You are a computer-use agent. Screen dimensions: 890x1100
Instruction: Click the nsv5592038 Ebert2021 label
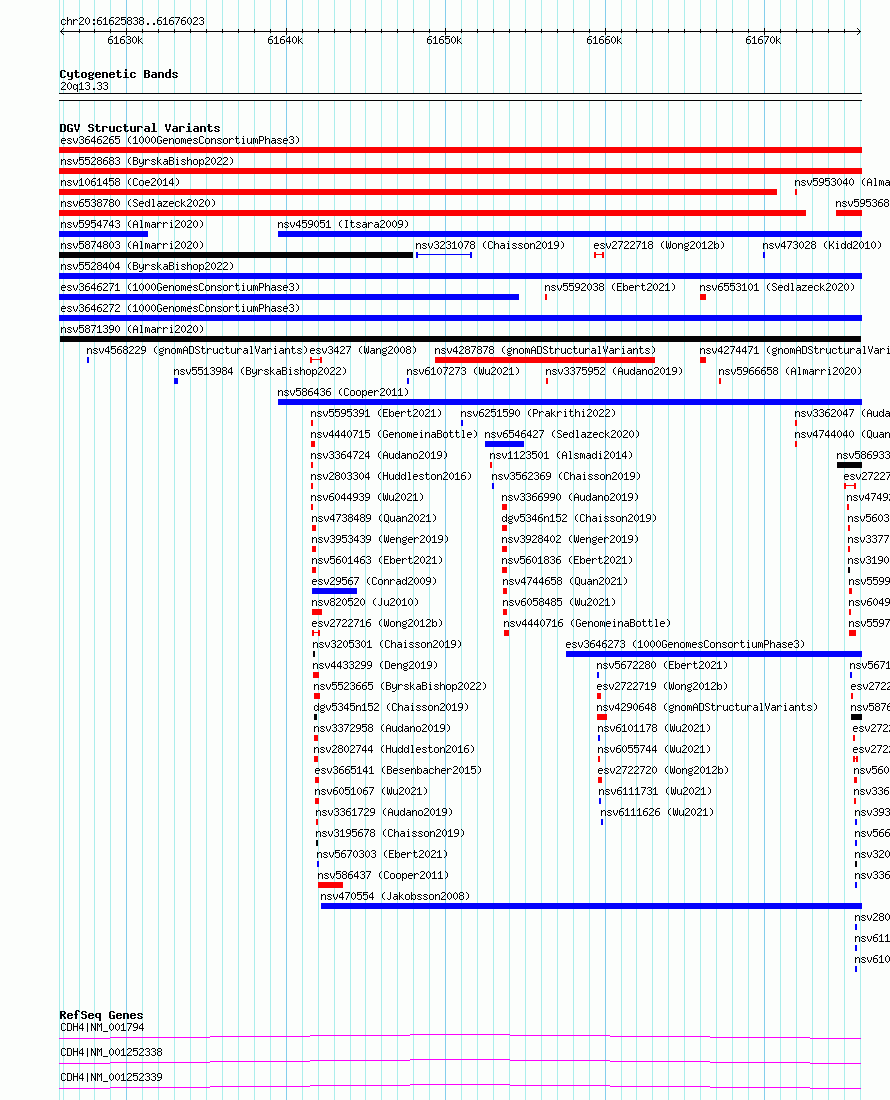611,287
